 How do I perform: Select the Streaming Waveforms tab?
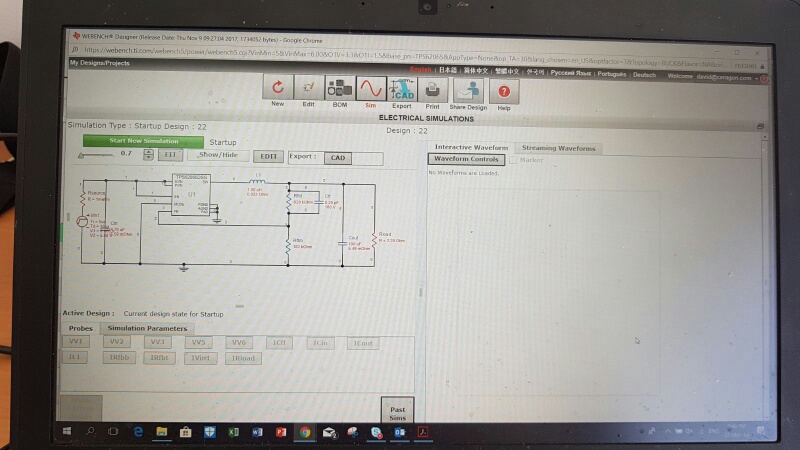[559, 148]
